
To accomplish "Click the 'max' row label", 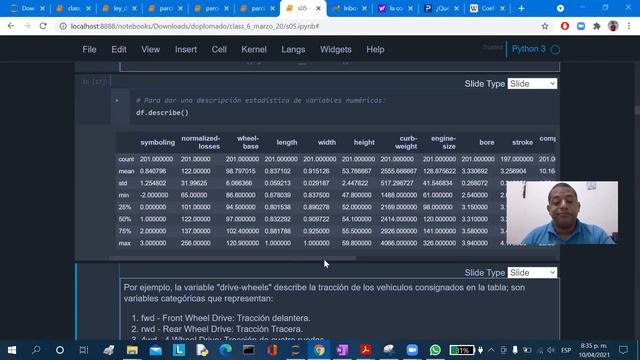I will tap(124, 243).
